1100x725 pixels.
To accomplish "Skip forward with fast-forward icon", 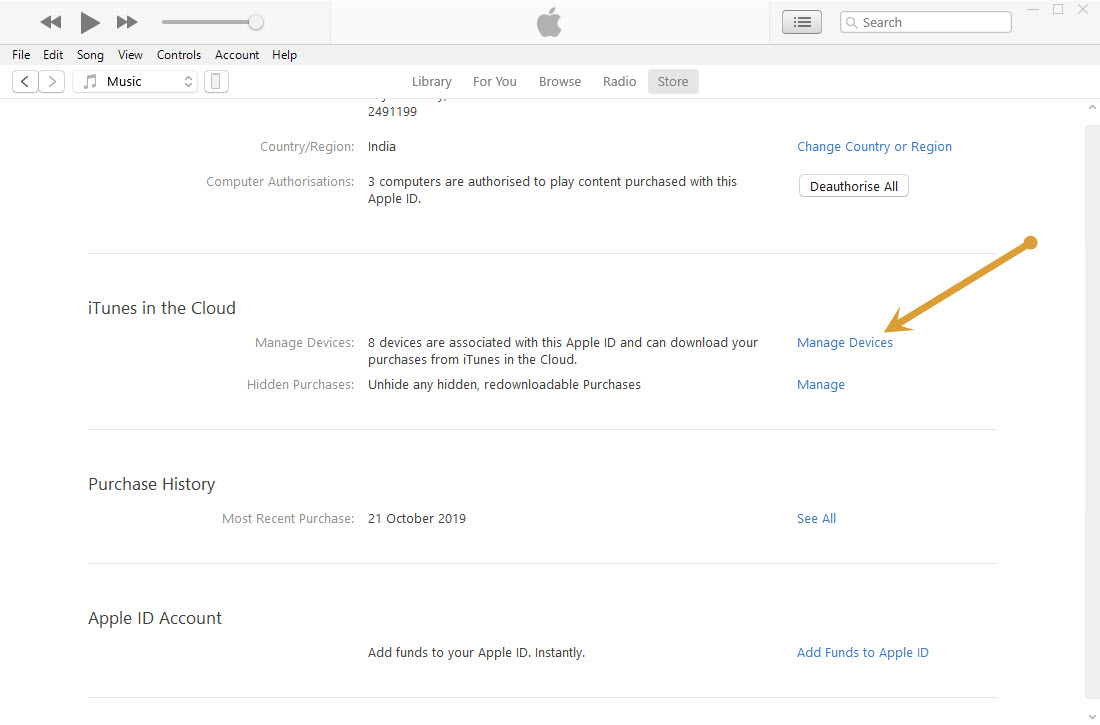I will click(127, 22).
